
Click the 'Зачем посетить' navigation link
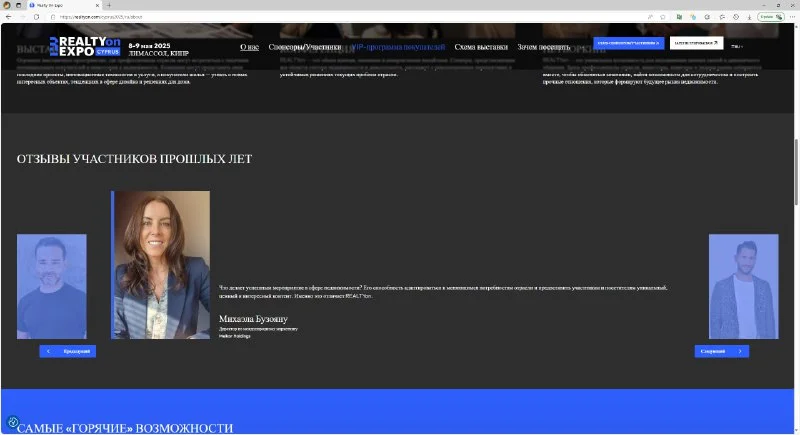click(x=544, y=47)
